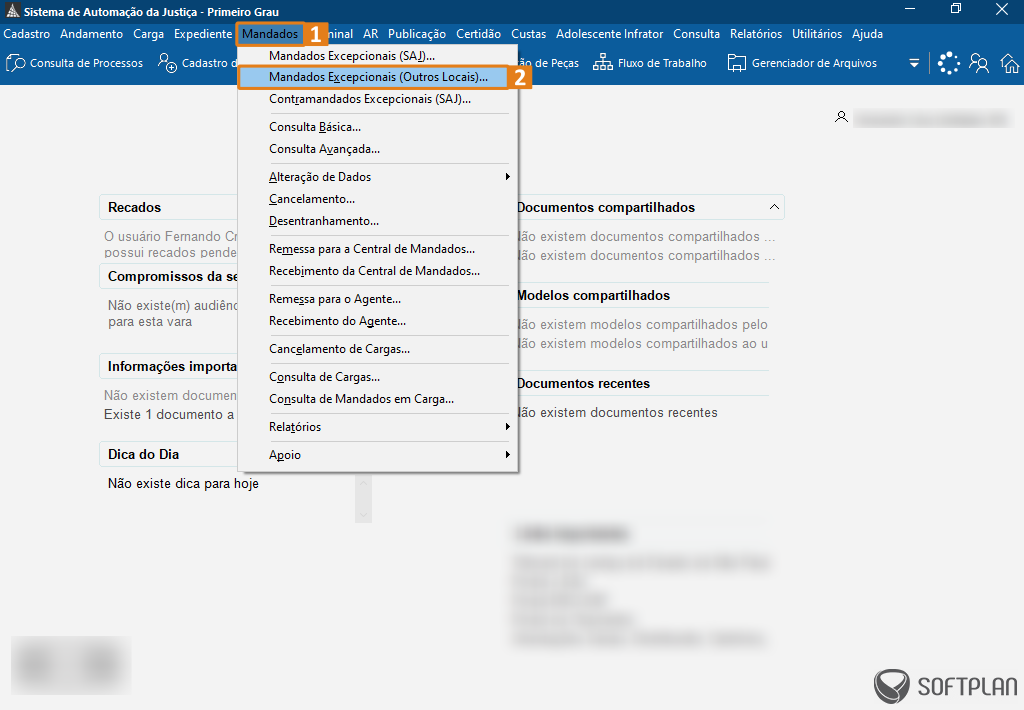This screenshot has width=1024, height=710.
Task: Open the Publicação menu
Action: click(x=417, y=34)
